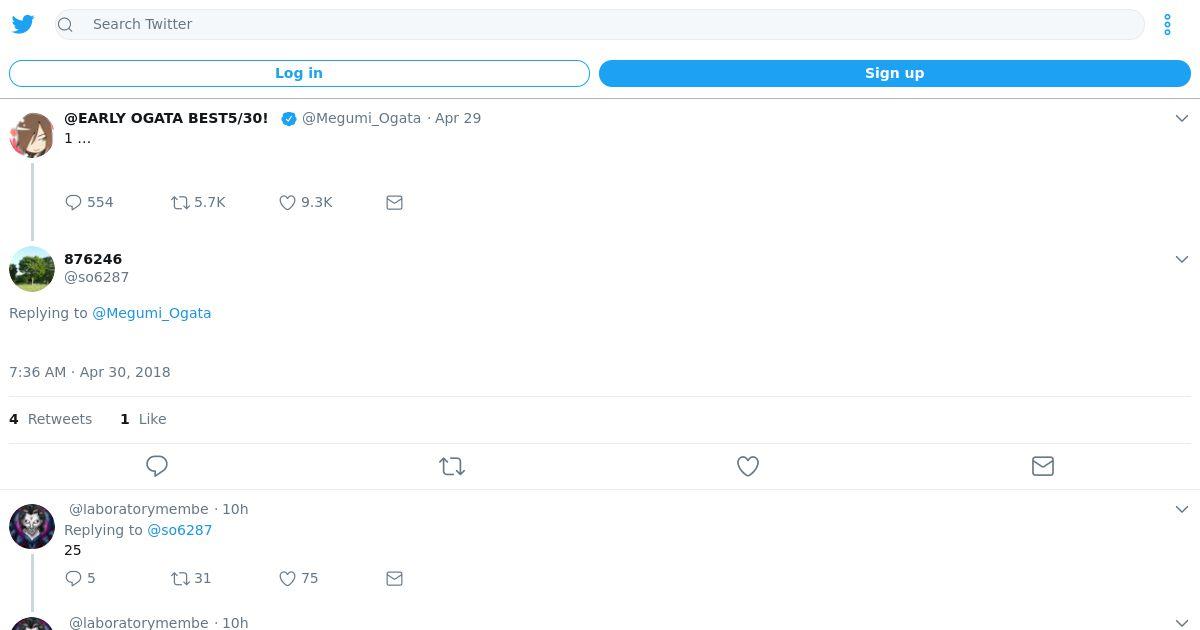This screenshot has height=630, width=1200.
Task: Expand the chevron menu on laboratorymembe's first reply
Action: click(x=1181, y=509)
